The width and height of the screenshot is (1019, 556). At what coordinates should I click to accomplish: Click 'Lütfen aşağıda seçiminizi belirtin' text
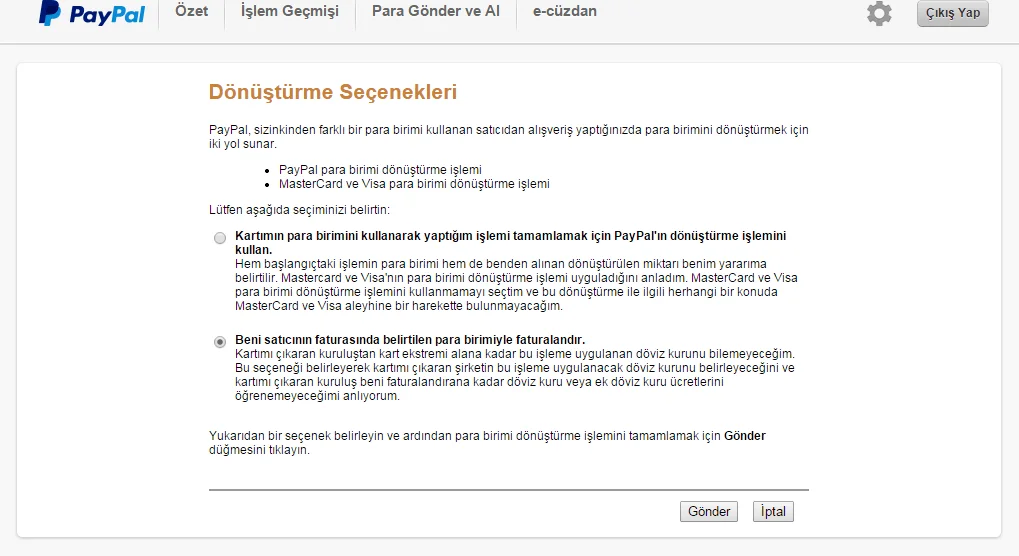[299, 210]
